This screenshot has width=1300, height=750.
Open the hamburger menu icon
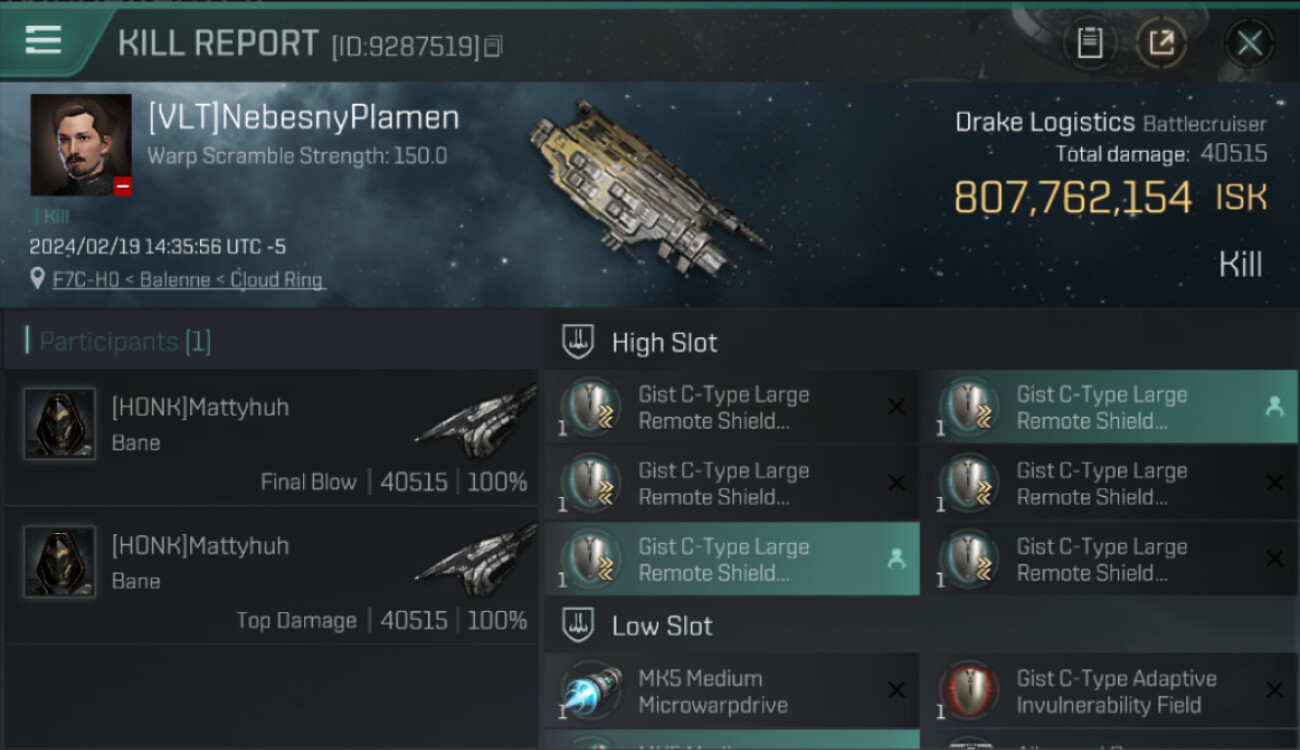[x=43, y=40]
